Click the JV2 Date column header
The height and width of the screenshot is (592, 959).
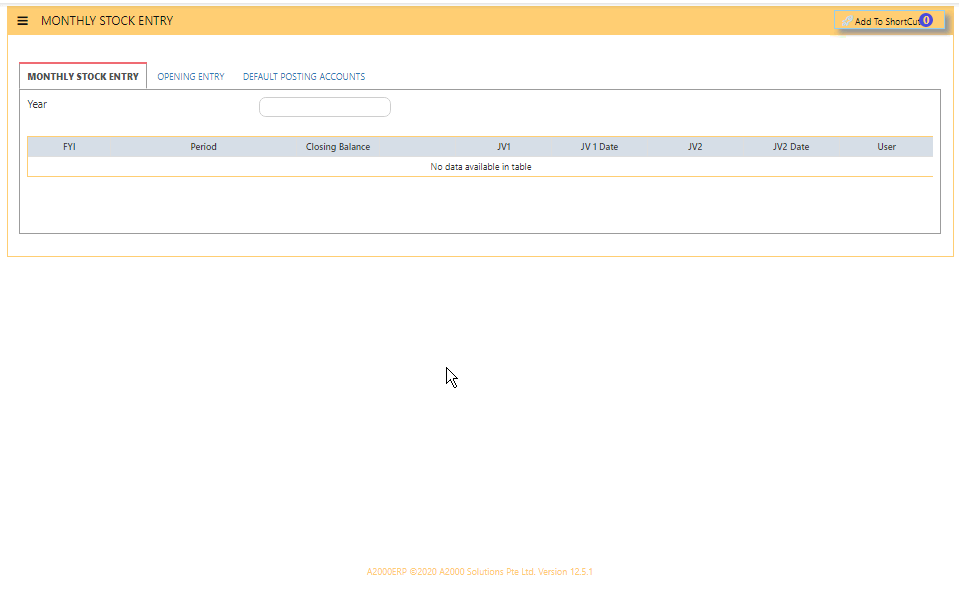(791, 147)
